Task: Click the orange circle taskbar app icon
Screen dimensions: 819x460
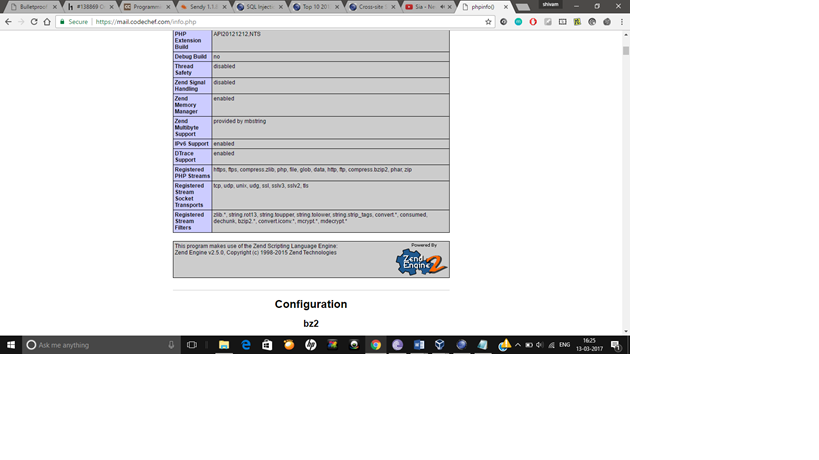Action: pos(289,345)
